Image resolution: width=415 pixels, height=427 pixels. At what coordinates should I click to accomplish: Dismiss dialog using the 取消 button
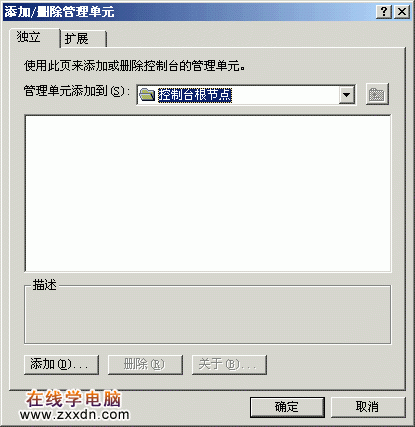pos(368,407)
